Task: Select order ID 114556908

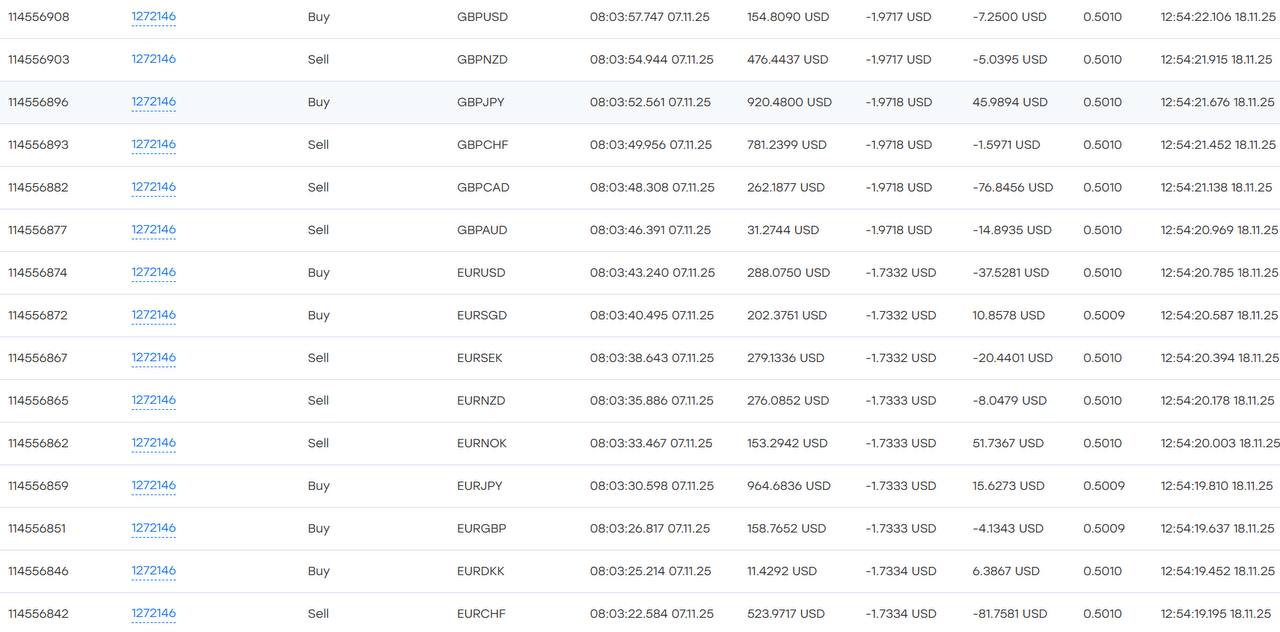Action: pos(38,17)
